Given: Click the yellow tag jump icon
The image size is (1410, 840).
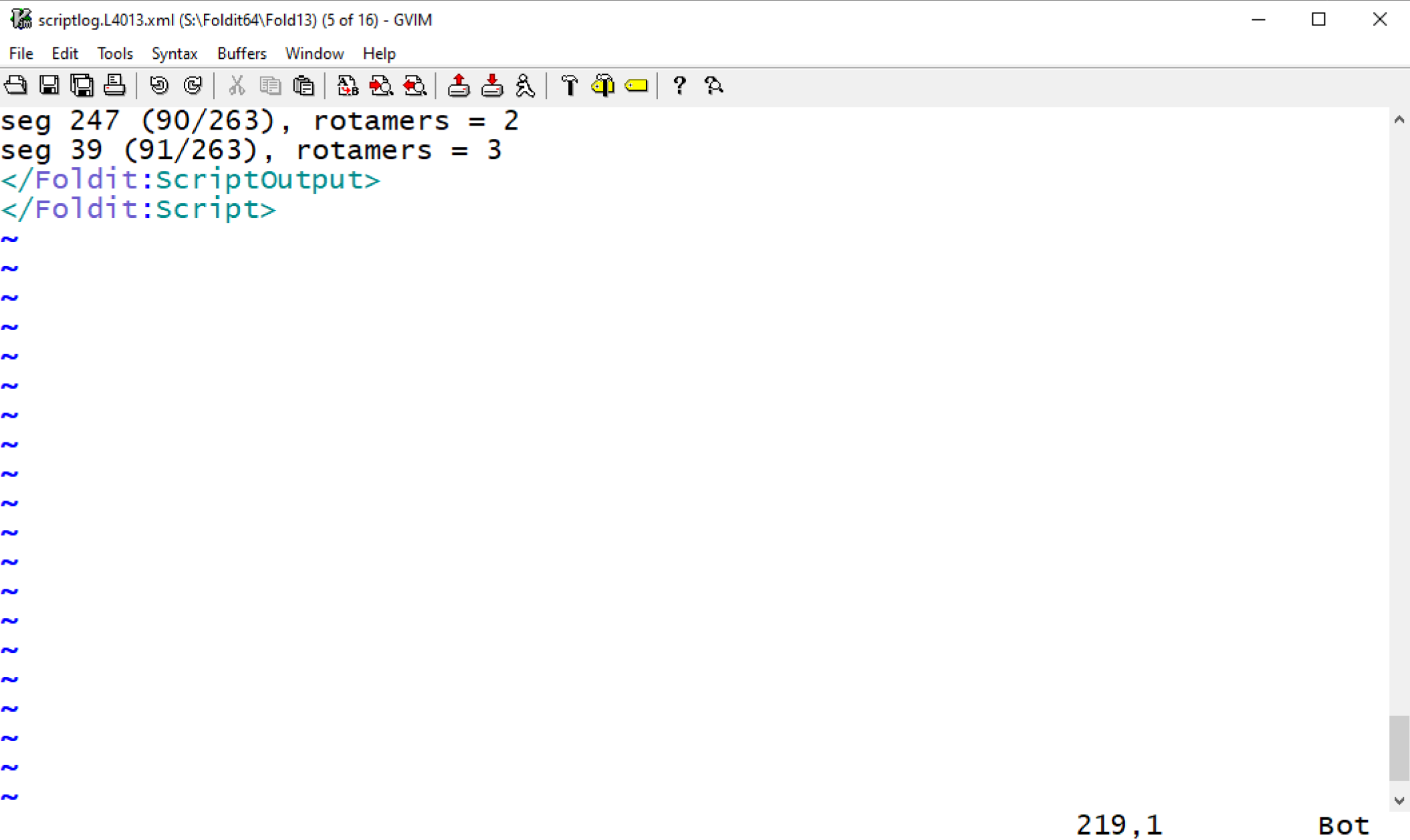Looking at the screenshot, I should tap(636, 86).
